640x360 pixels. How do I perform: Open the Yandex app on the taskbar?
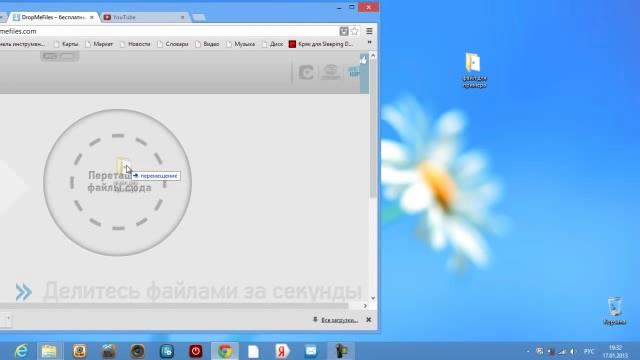(282, 351)
